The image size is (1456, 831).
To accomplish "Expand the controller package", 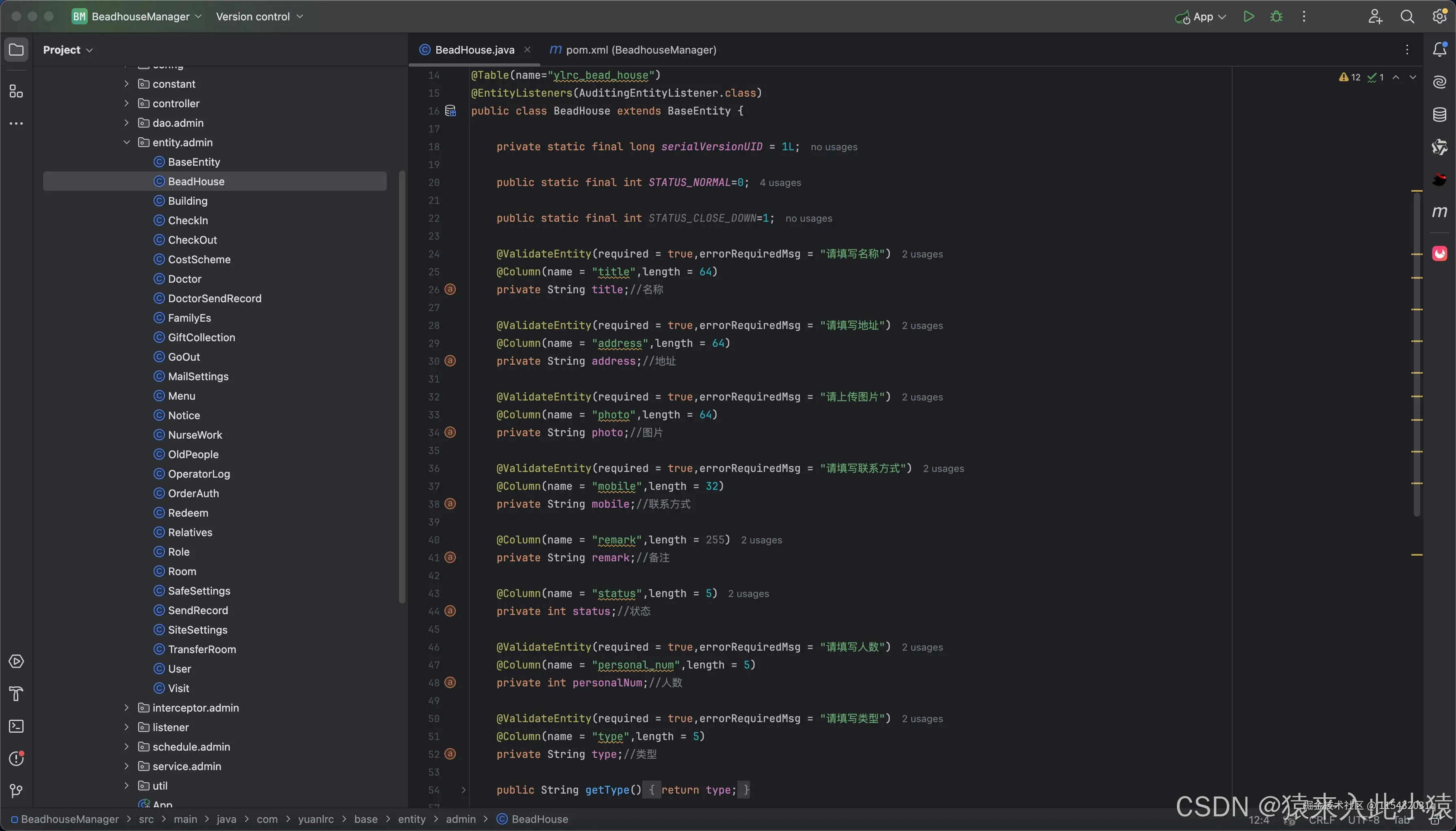I will click(x=127, y=103).
